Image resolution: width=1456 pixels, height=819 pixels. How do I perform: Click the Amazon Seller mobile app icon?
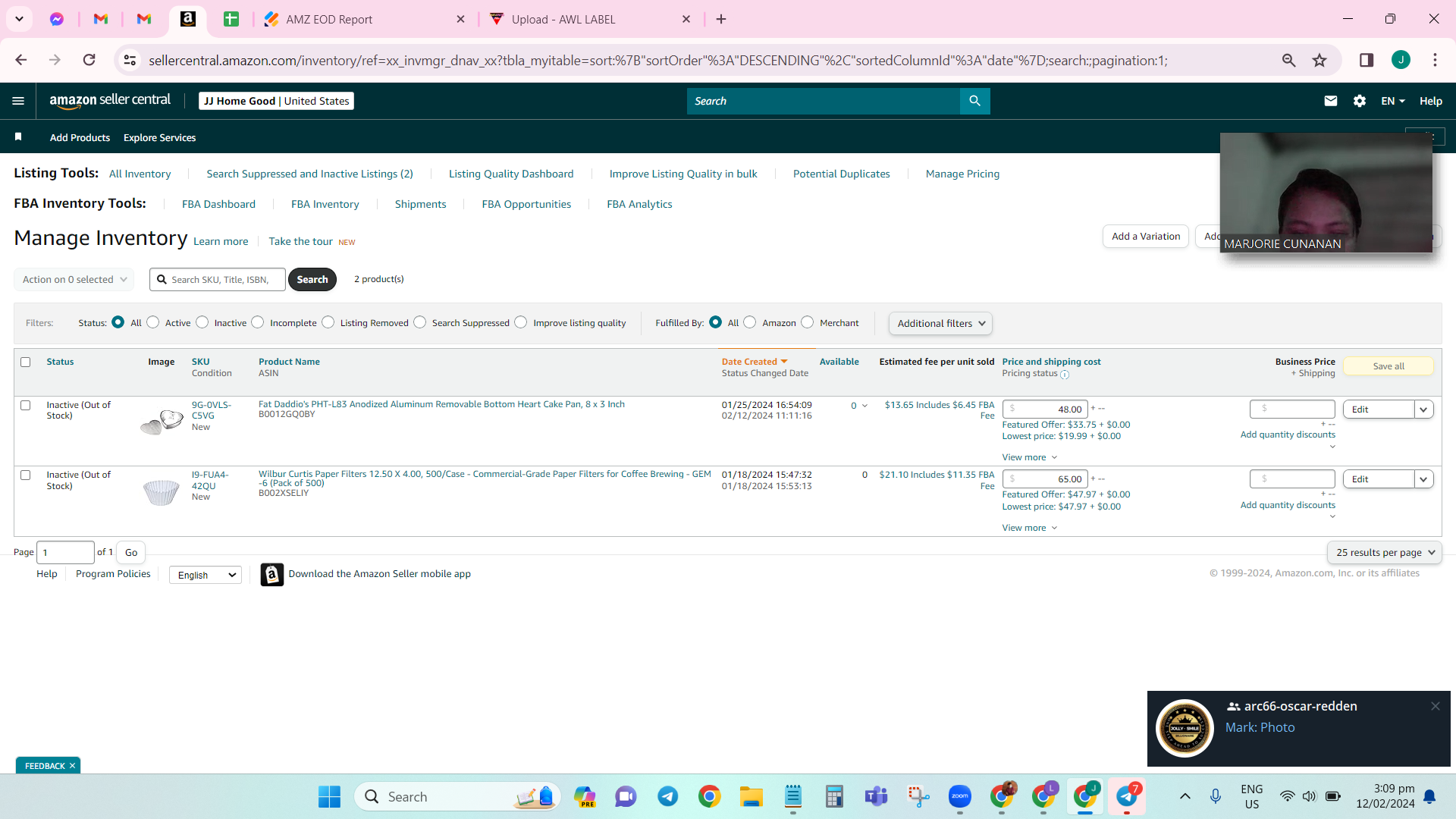tap(272, 574)
